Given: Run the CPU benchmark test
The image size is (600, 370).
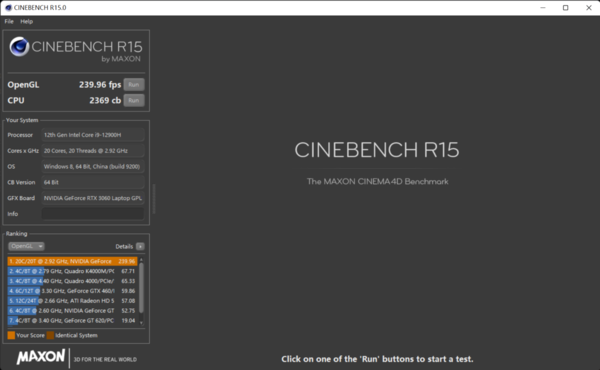Looking at the screenshot, I should point(134,100).
